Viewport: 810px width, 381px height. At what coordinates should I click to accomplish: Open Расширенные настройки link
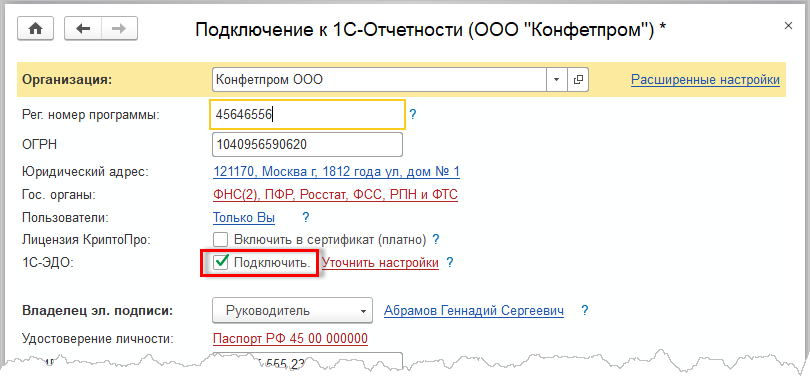pyautogui.click(x=705, y=80)
